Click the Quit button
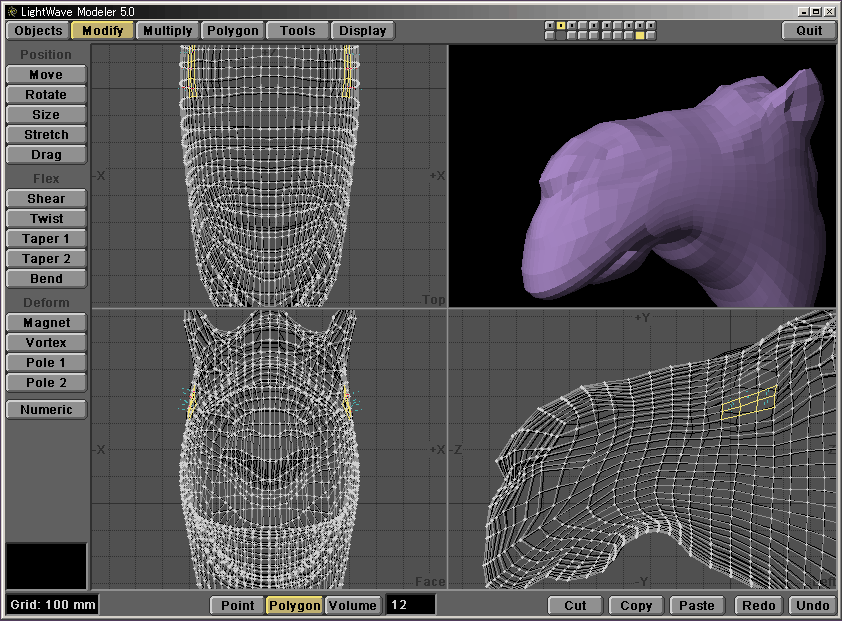Screen dimensions: 842x621 click(x=809, y=30)
